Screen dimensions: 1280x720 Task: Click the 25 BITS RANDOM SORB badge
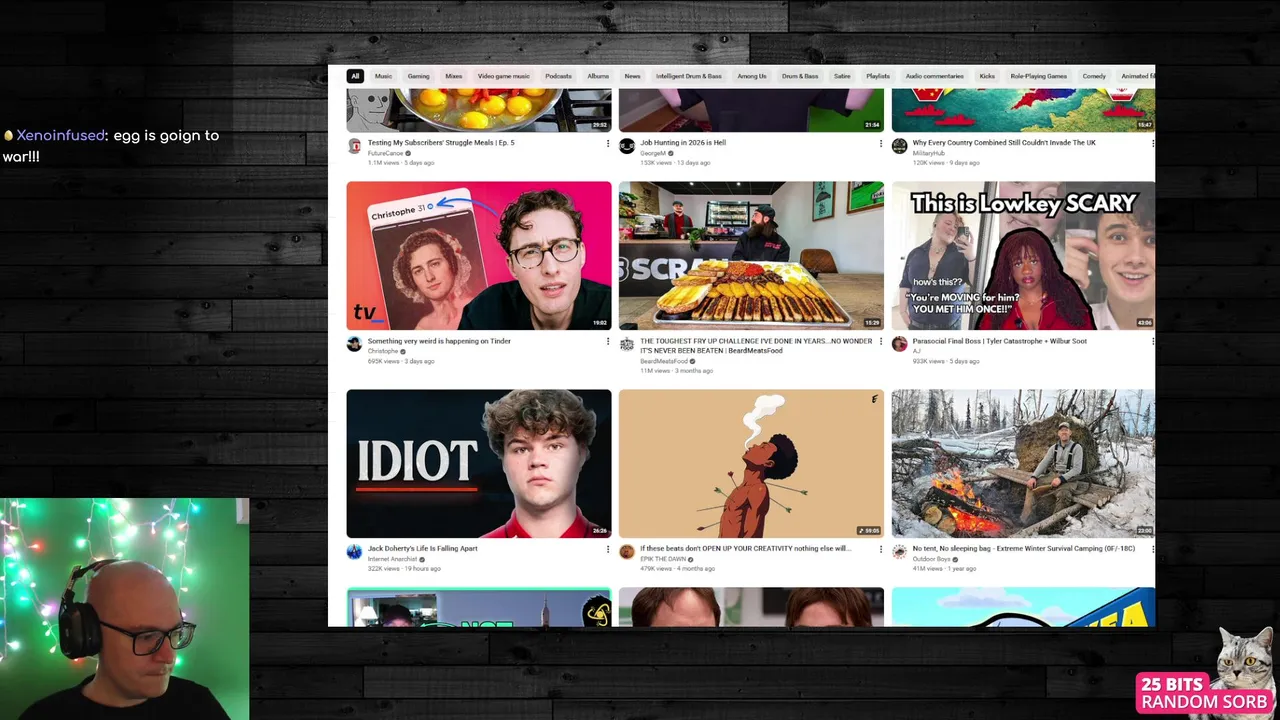coord(1204,693)
